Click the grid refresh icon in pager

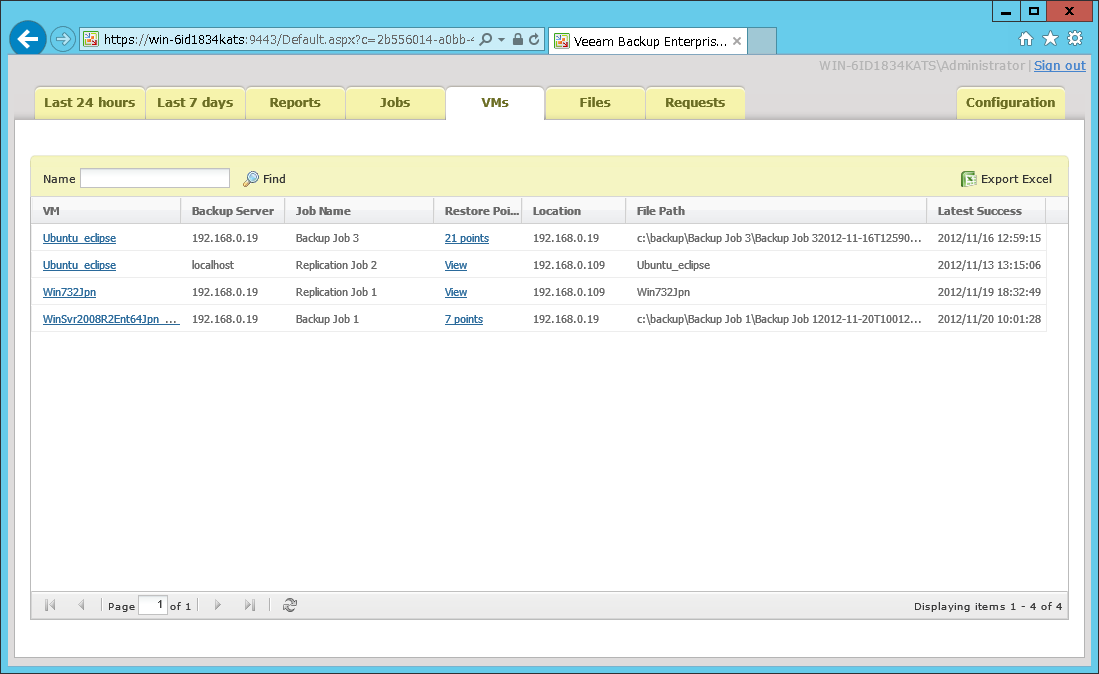289,605
